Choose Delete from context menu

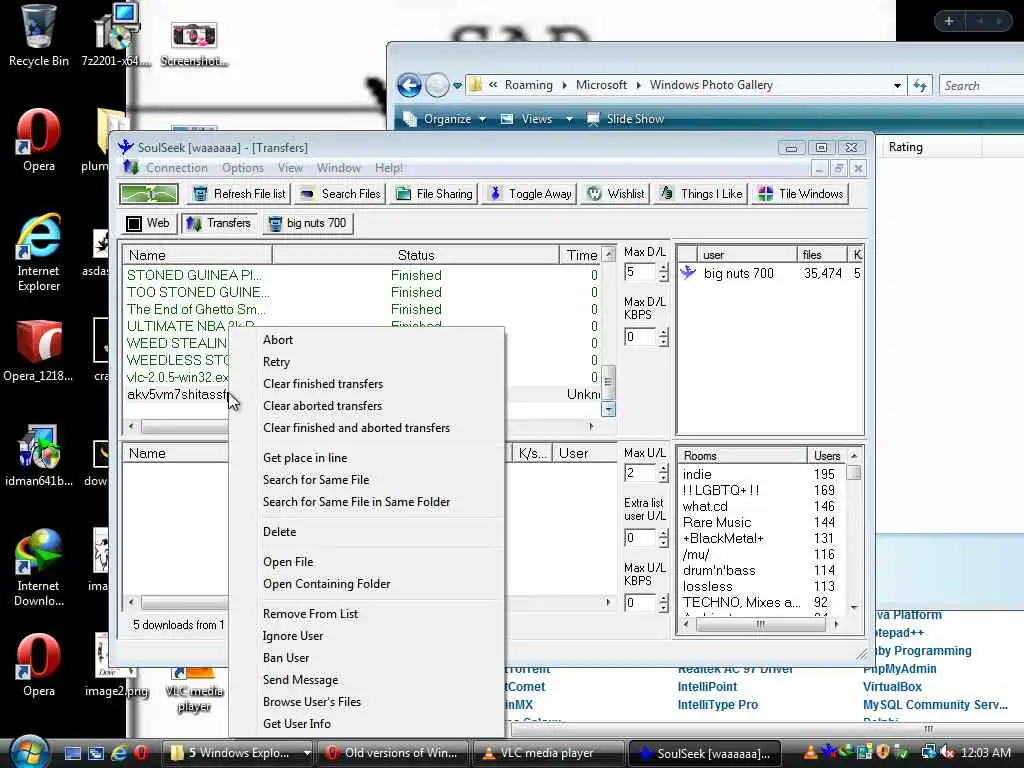[367, 532]
